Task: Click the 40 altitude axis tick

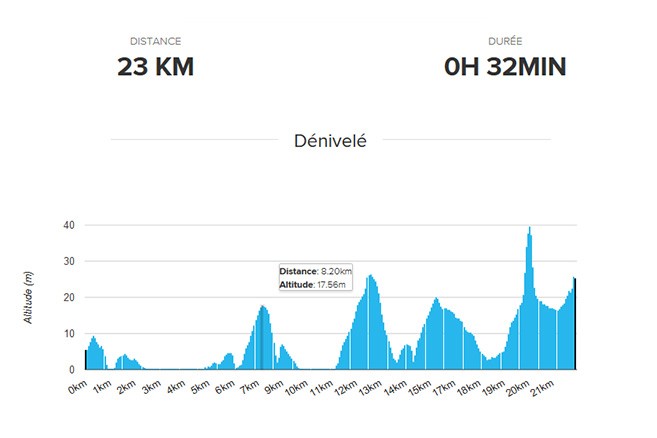Action: coord(69,225)
